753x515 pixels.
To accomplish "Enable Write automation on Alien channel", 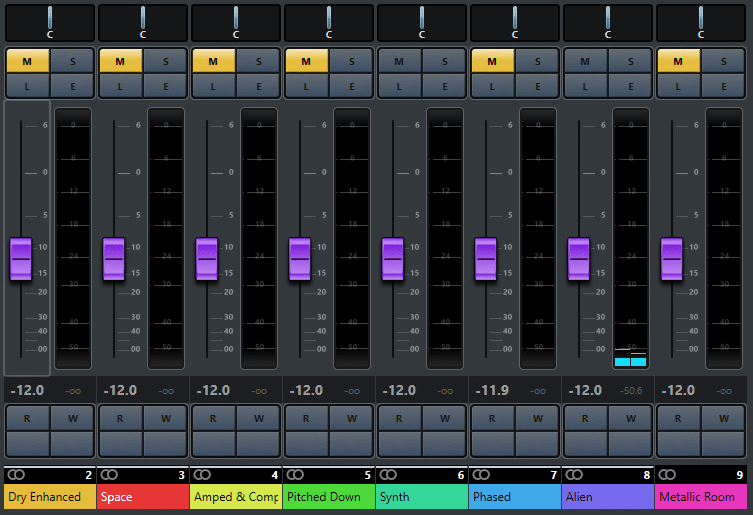I will coord(630,418).
